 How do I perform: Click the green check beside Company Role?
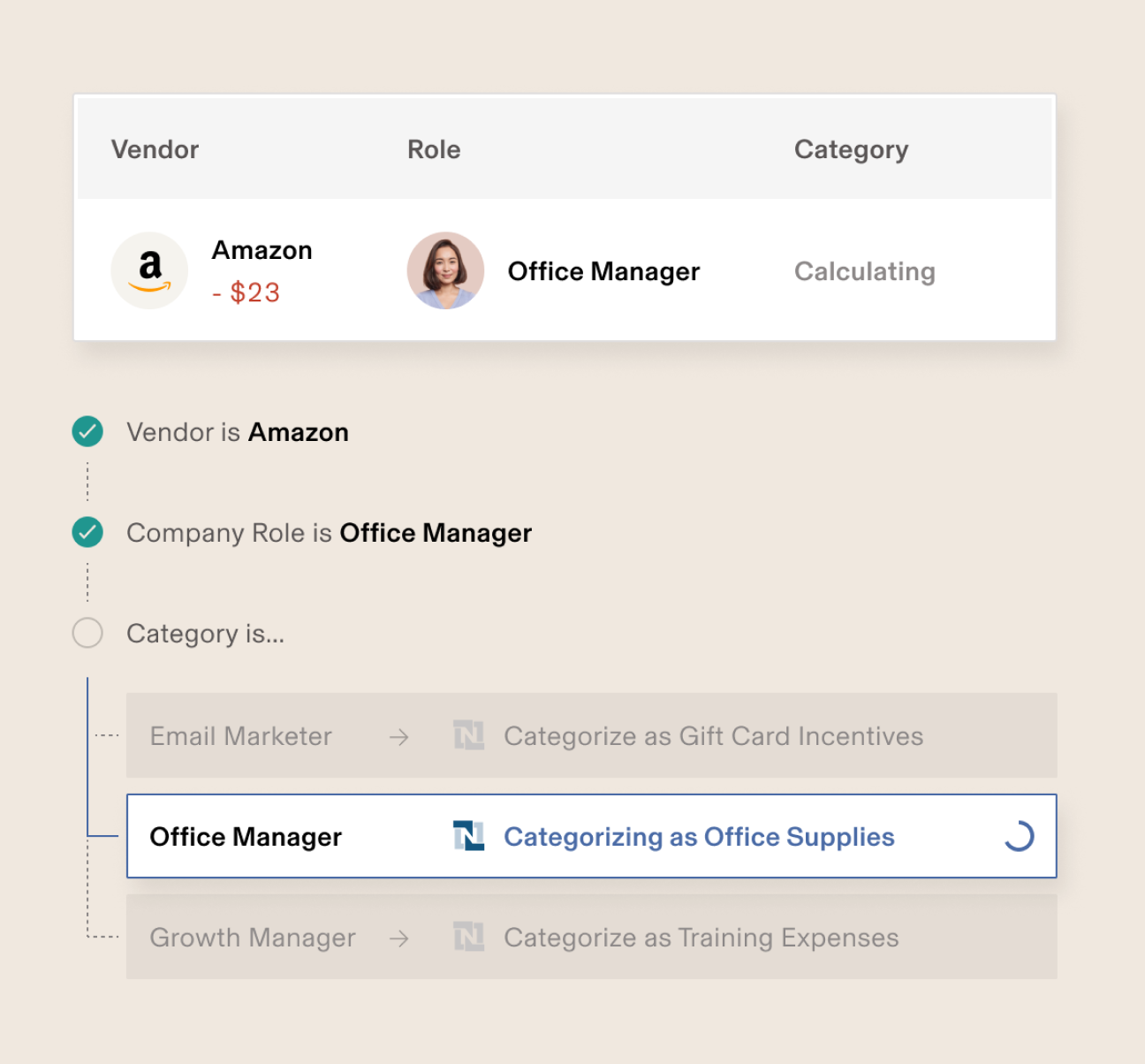point(87,532)
